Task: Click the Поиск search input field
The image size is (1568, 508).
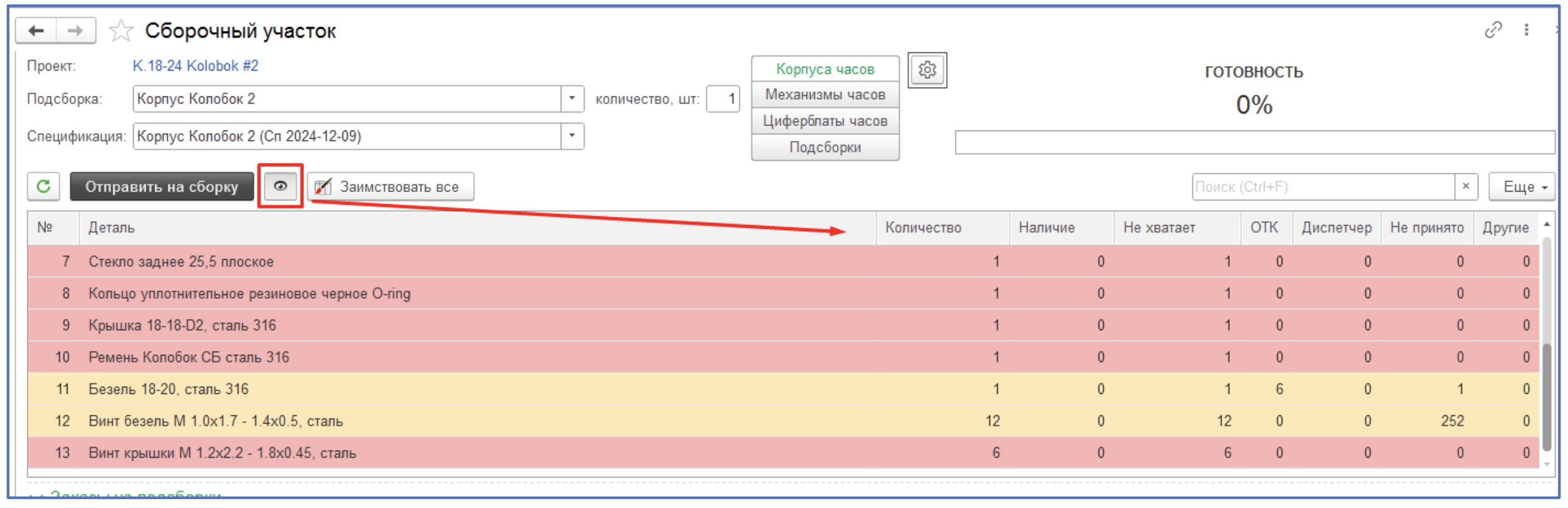Action: click(1322, 187)
